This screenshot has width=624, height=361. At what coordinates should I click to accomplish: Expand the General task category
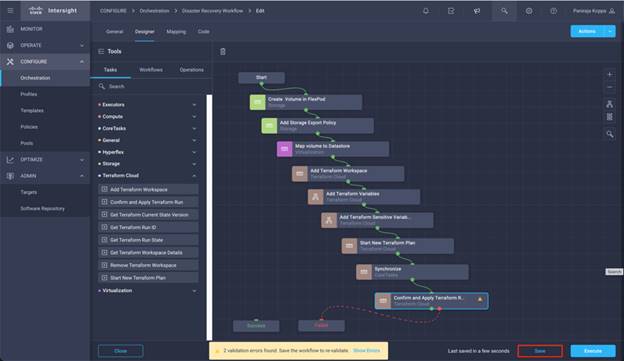click(194, 140)
